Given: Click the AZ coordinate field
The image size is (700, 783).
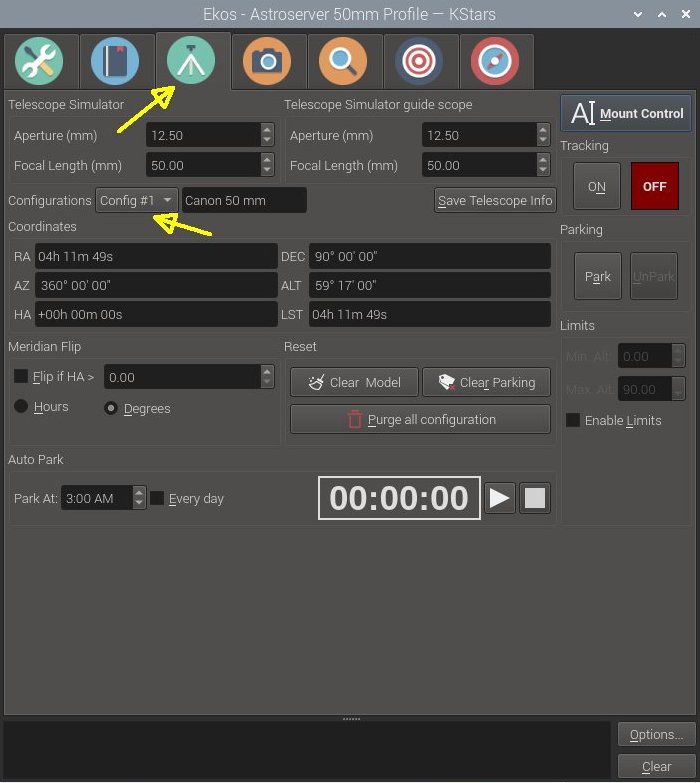Looking at the screenshot, I should 156,285.
